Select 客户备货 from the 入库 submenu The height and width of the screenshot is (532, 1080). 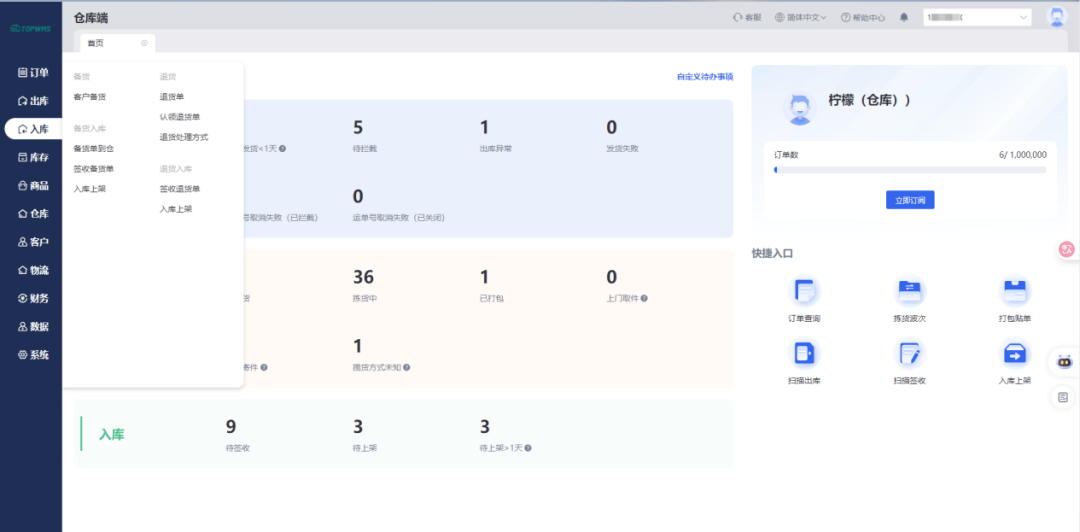[x=89, y=97]
